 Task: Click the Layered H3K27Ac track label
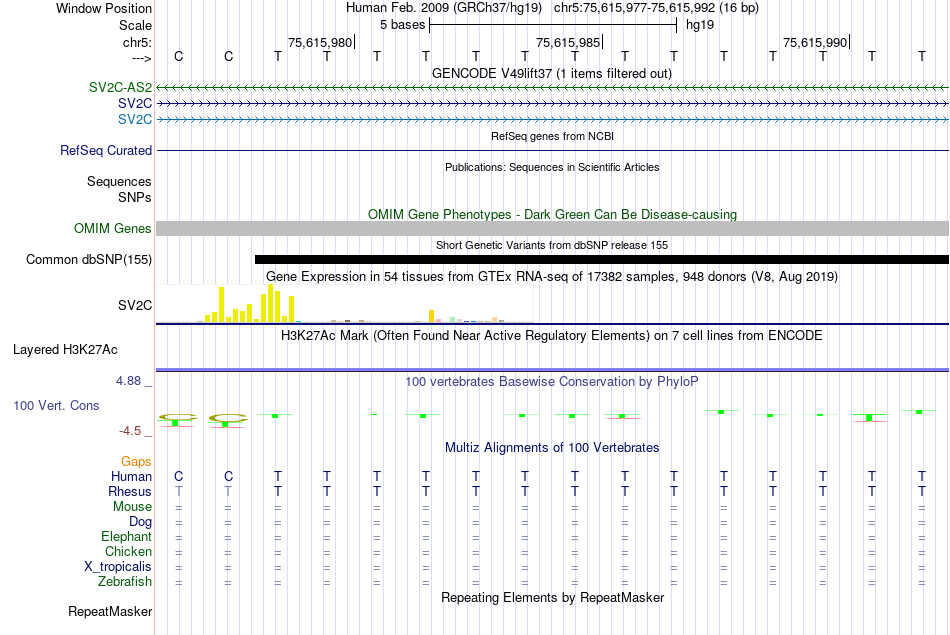click(x=65, y=350)
